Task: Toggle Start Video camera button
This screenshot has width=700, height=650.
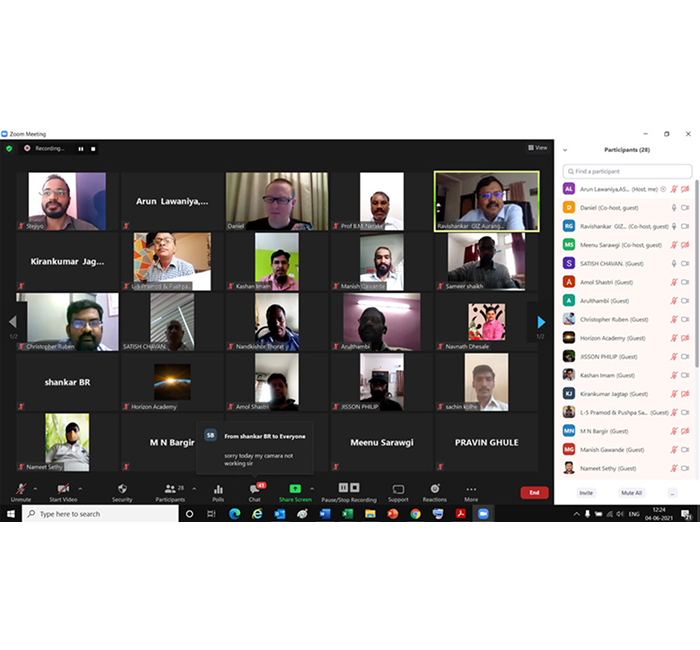Action: 63,492
